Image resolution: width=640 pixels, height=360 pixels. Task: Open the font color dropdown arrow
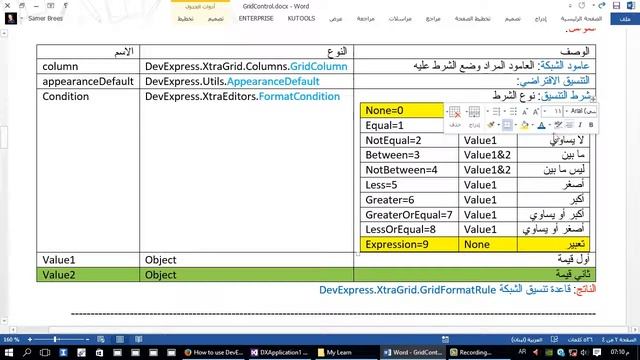pyautogui.click(x=533, y=125)
